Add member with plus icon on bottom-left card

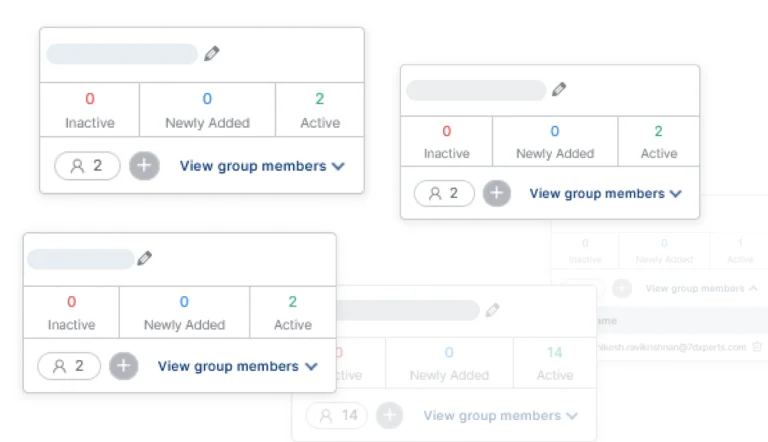click(123, 366)
